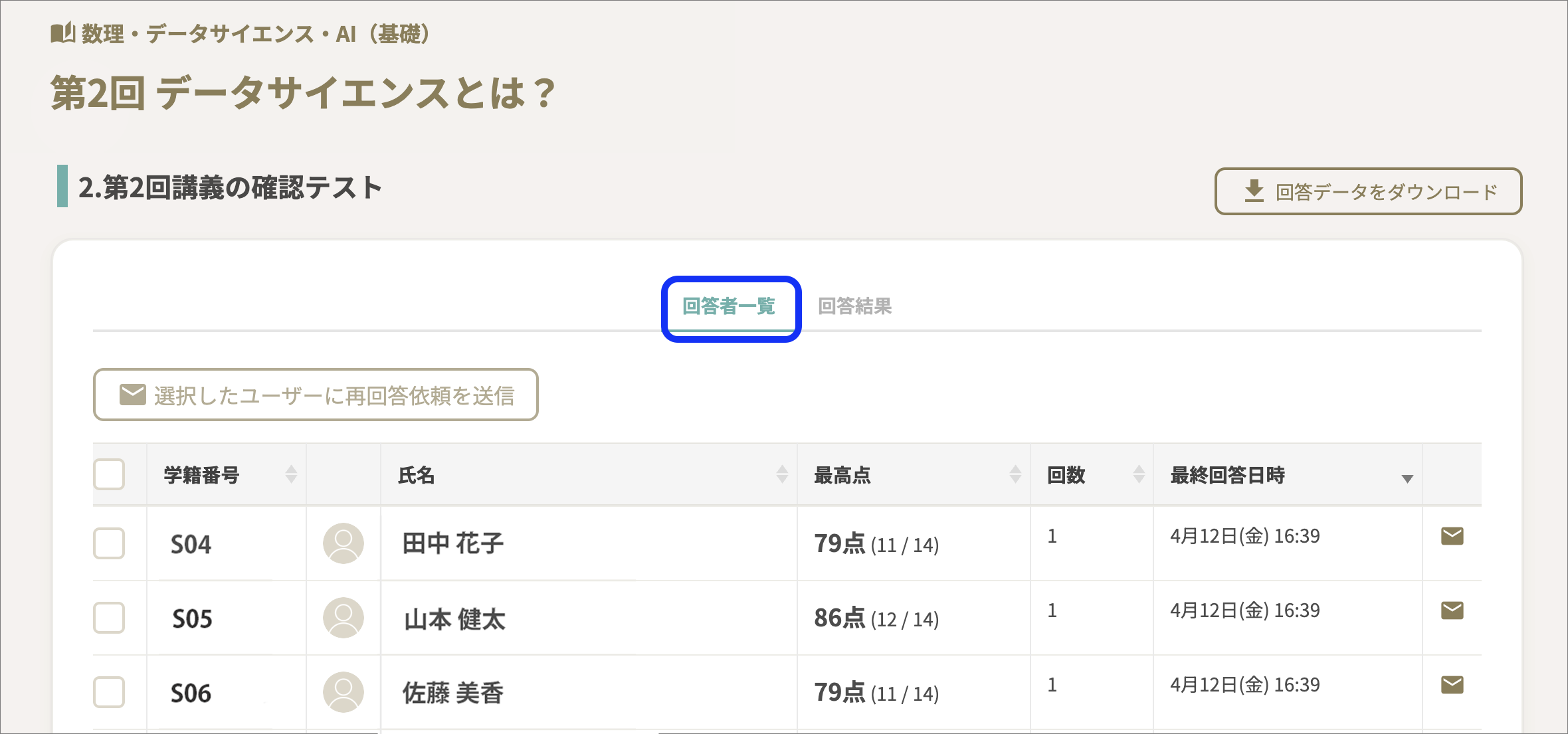Check the box for student S04
1568x734 pixels.
(x=109, y=543)
